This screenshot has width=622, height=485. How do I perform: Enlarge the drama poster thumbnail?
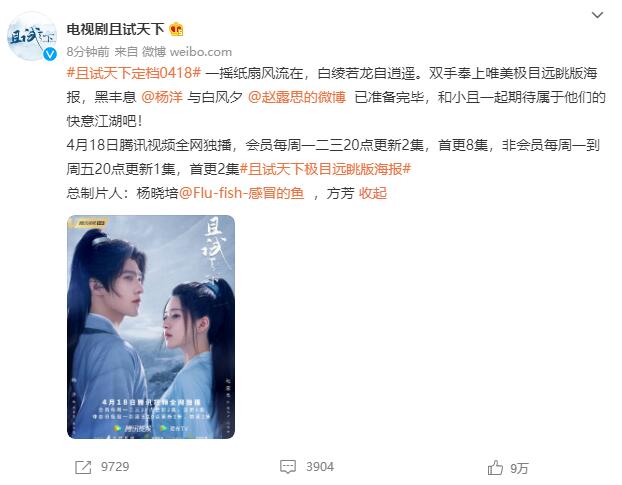click(x=151, y=327)
